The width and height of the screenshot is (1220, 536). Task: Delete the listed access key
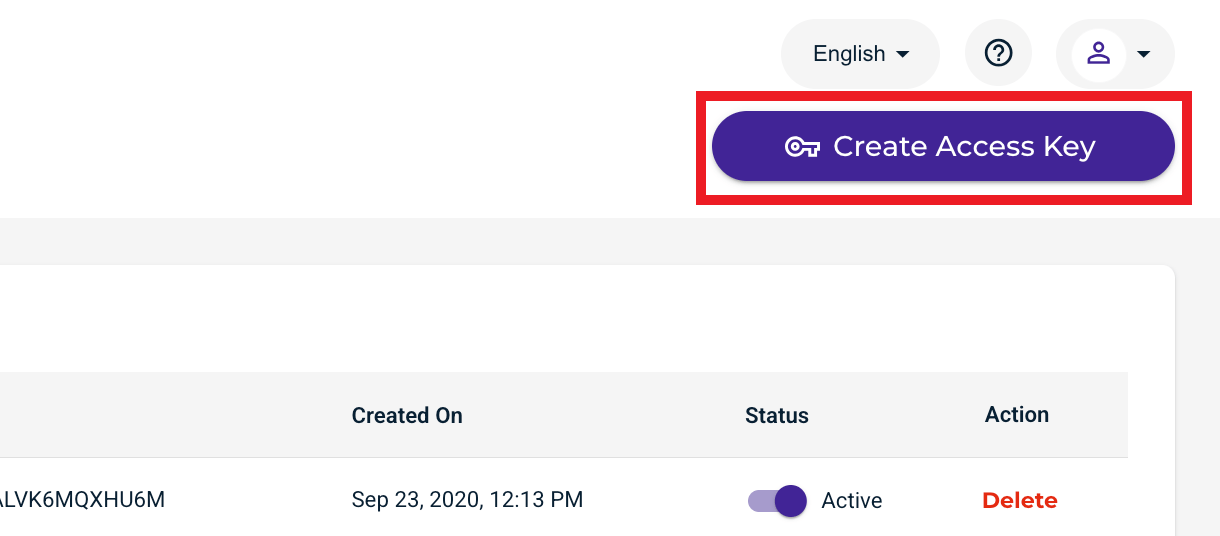(1019, 500)
